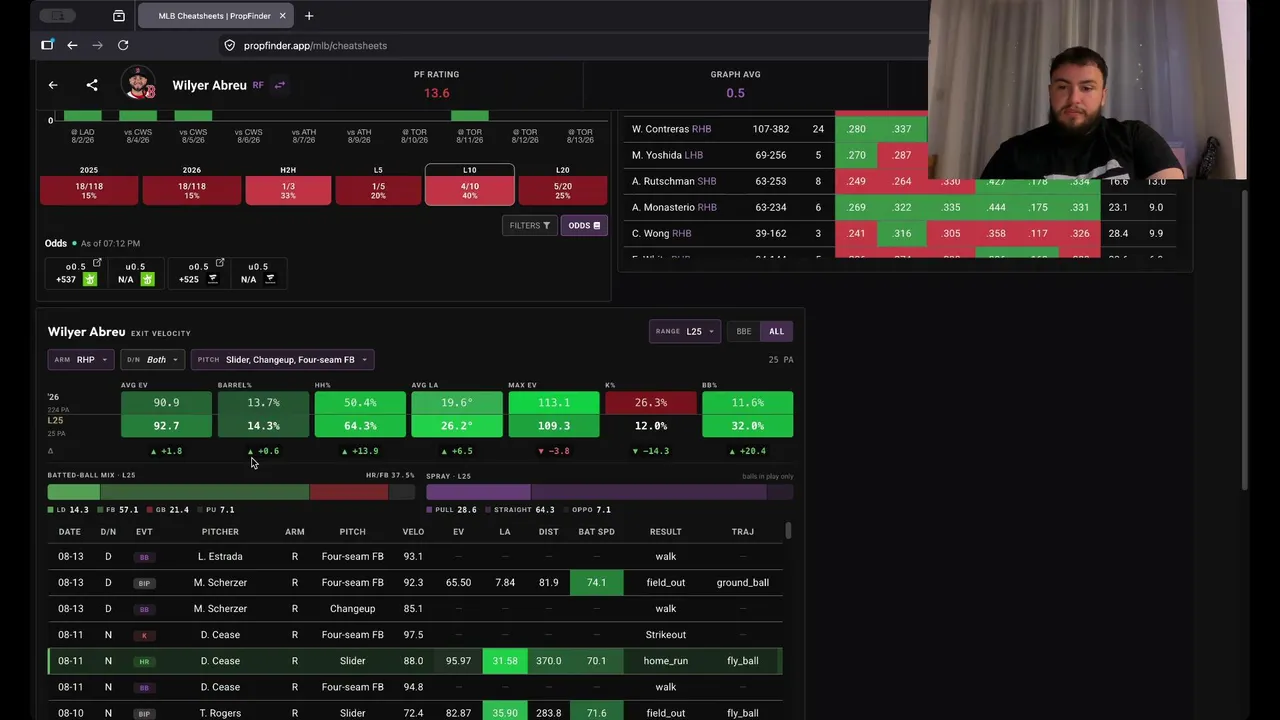The width and height of the screenshot is (1280, 720).
Task: Click the DraftKings logo beside the first N/A
Action: click(x=148, y=279)
